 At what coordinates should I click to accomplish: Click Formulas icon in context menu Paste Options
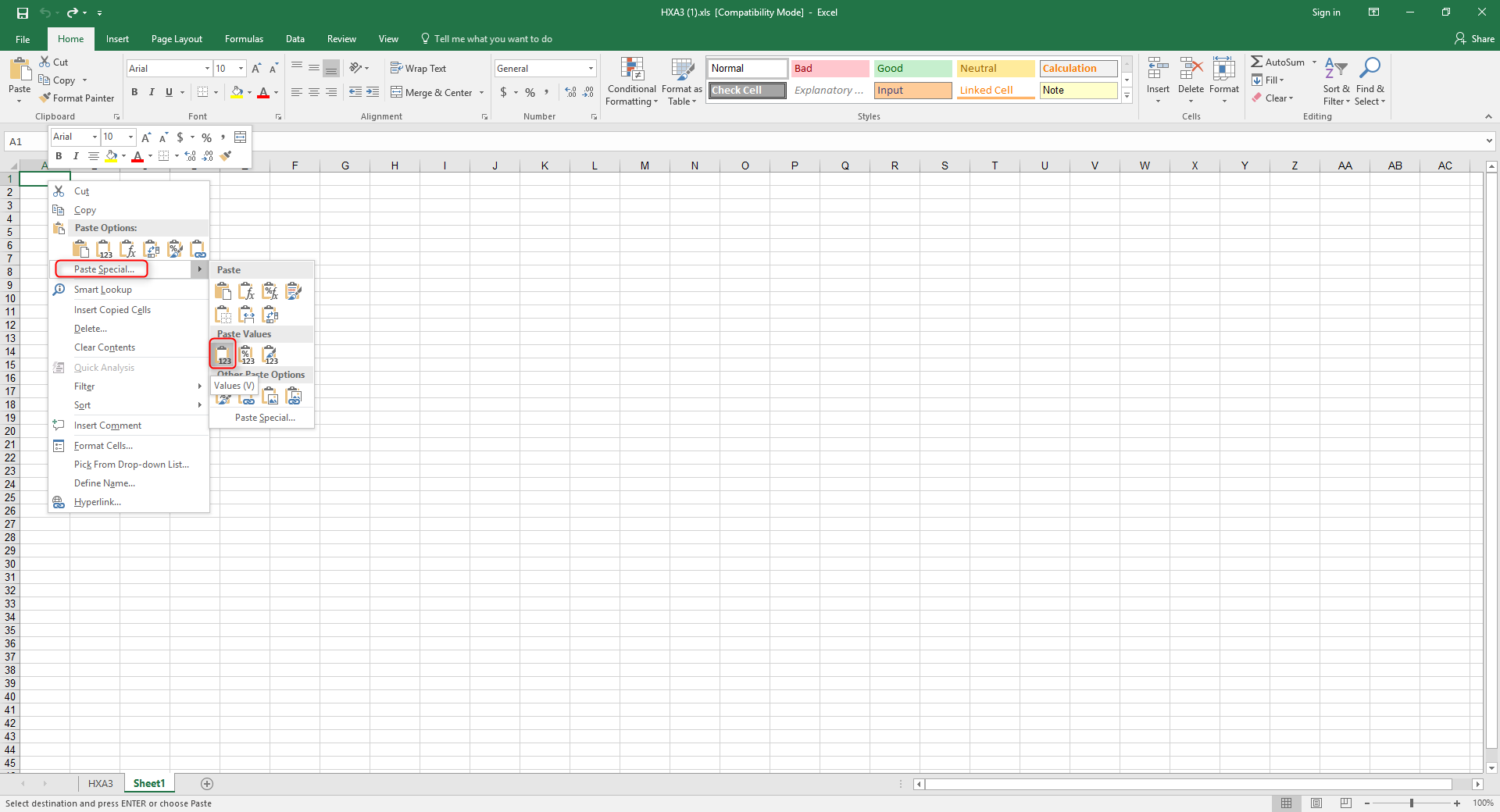tap(128, 249)
